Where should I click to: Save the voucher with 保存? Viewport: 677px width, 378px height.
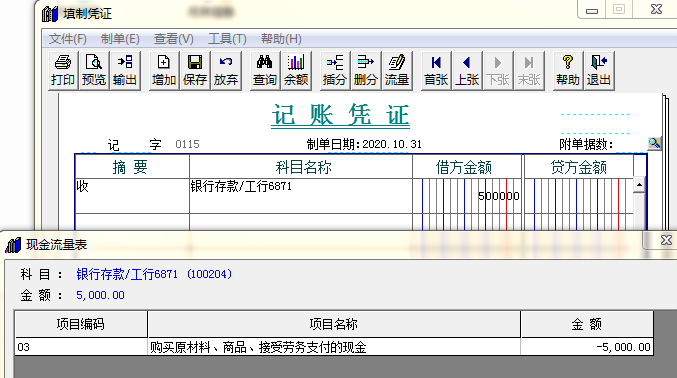[x=195, y=70]
